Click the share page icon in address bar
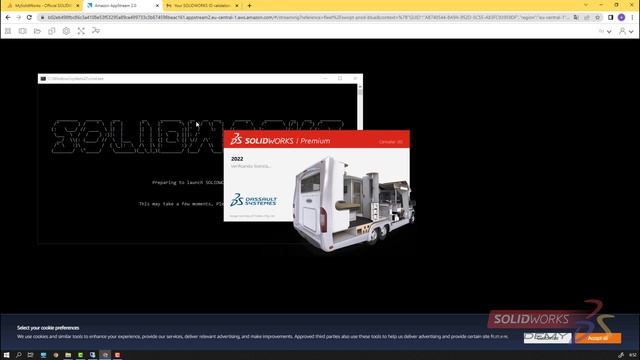640x360 pixels. click(587, 18)
